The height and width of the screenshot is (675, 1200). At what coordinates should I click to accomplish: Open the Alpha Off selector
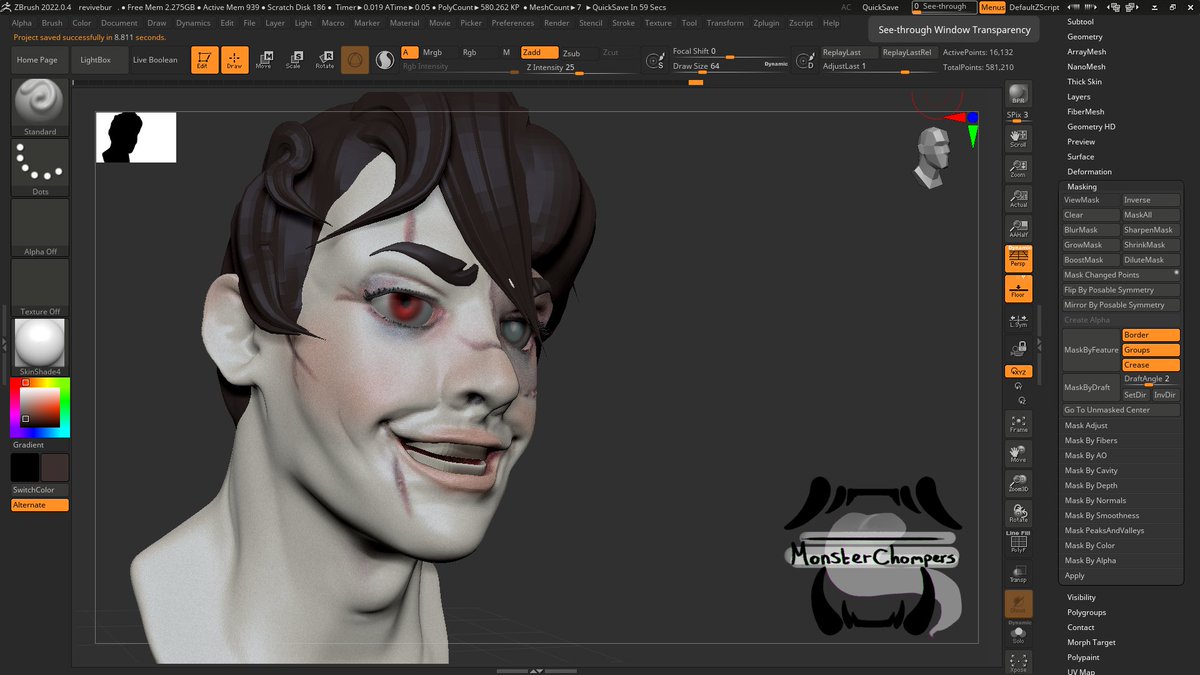tap(40, 227)
